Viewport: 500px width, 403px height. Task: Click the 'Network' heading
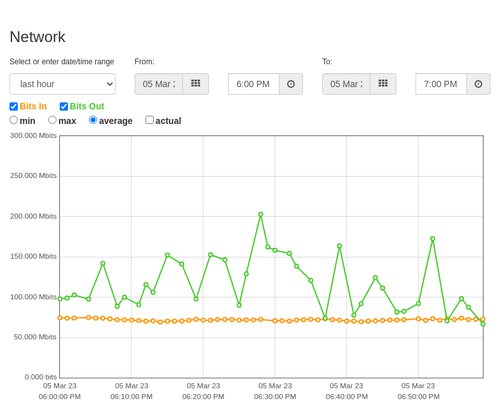pyautogui.click(x=38, y=37)
